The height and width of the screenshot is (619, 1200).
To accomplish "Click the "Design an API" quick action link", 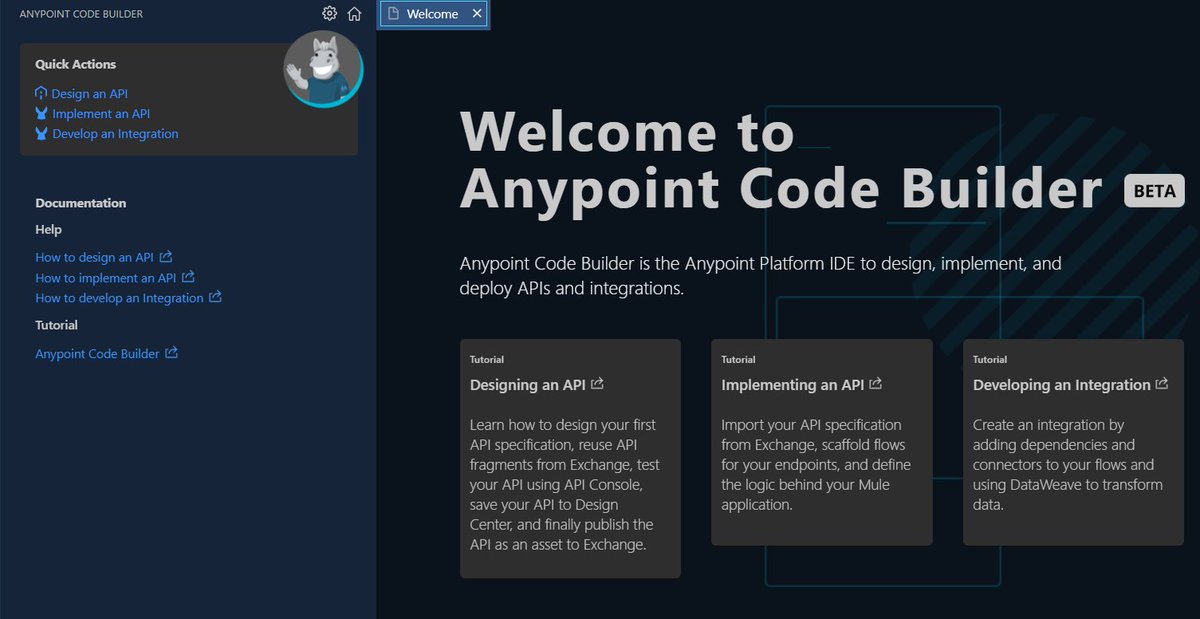I will [x=89, y=93].
